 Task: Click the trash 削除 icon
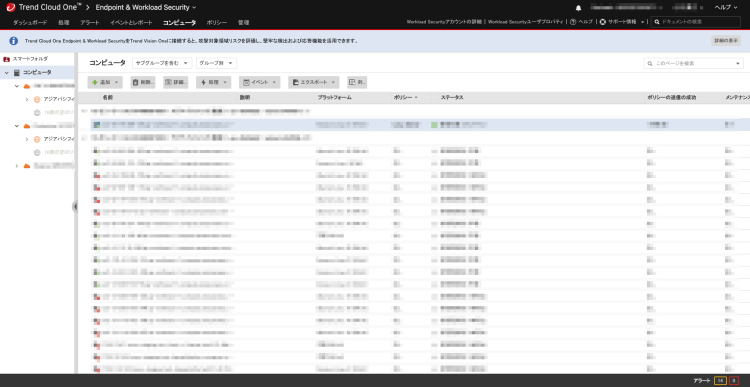pos(135,82)
